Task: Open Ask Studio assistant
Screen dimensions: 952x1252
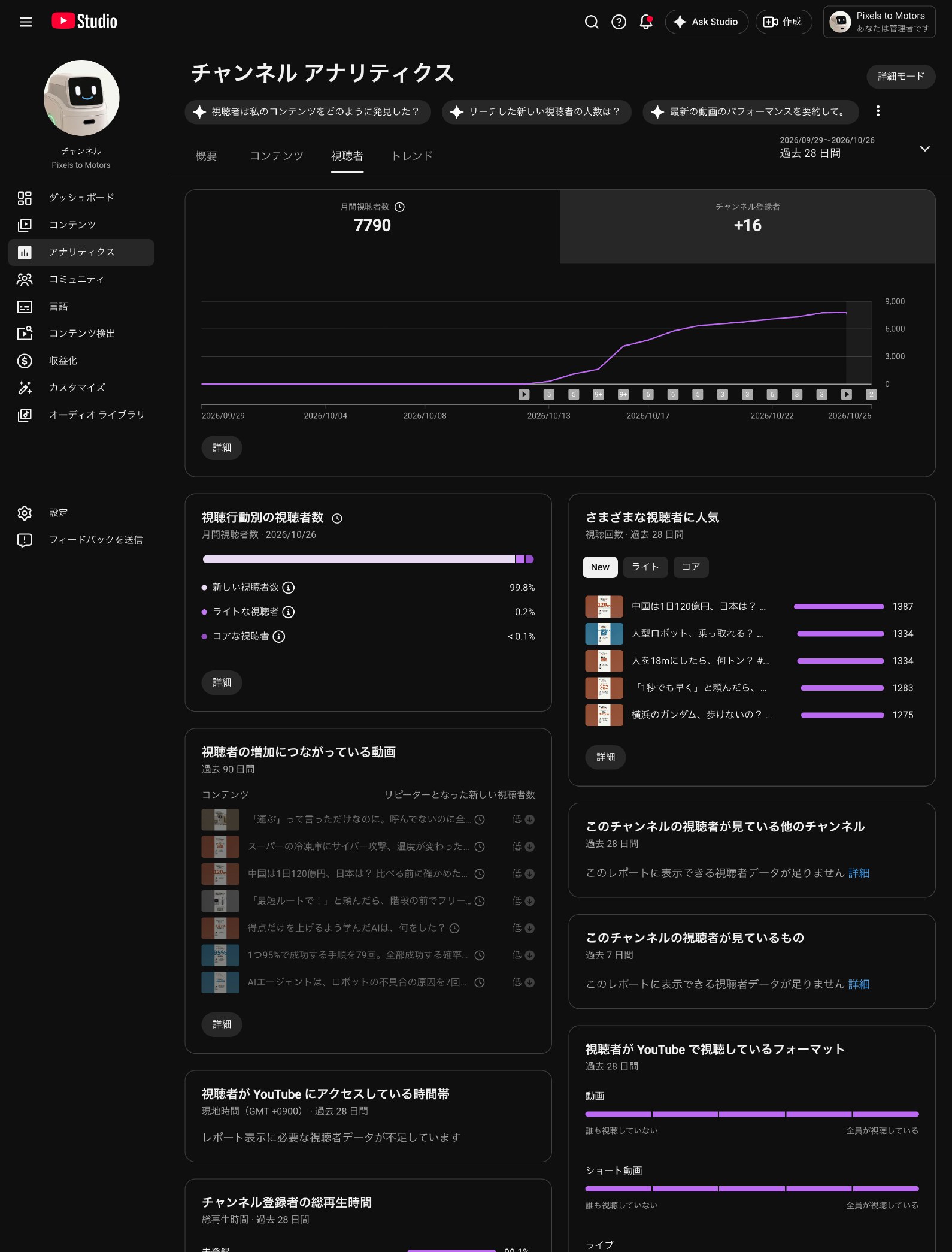Action: point(707,22)
